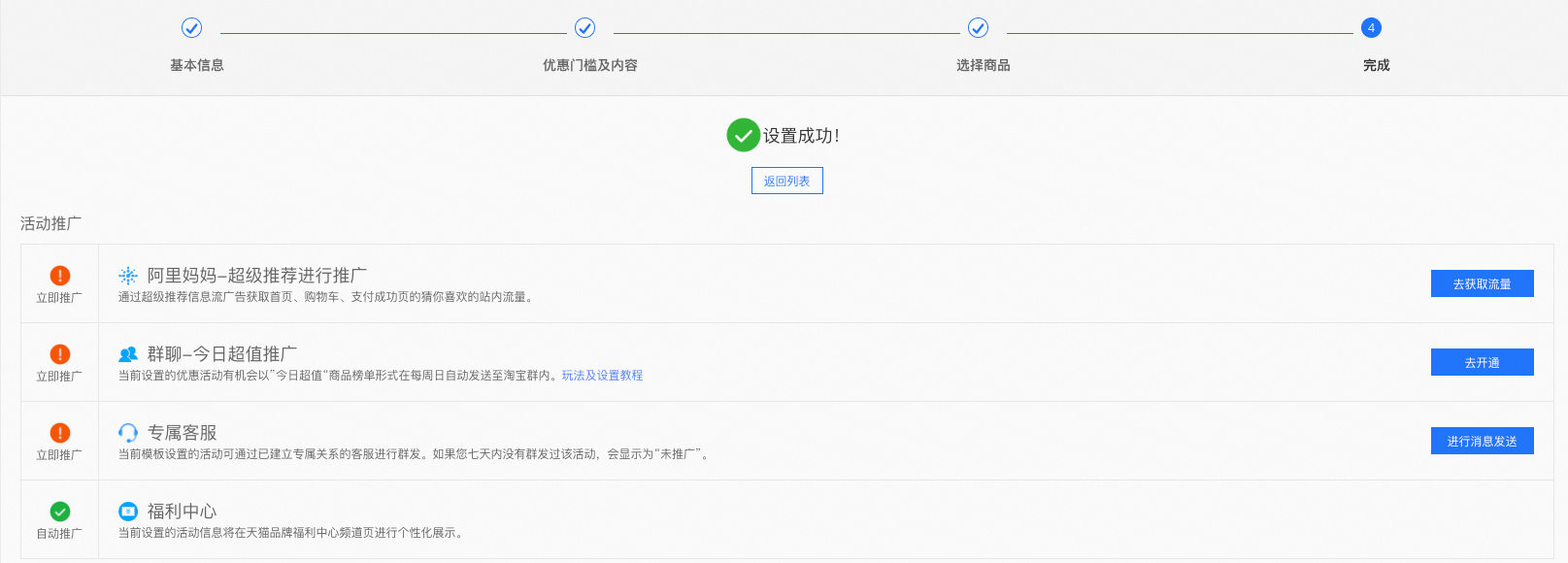This screenshot has width=1568, height=563.
Task: Click the green success checkmark icon
Action: click(743, 135)
